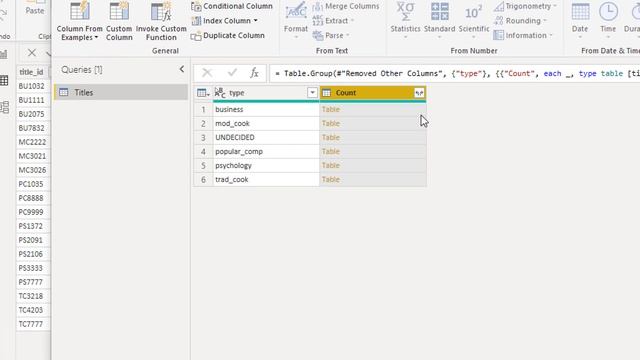Click Duplicate Column
The width and height of the screenshot is (640, 360).
[228, 36]
